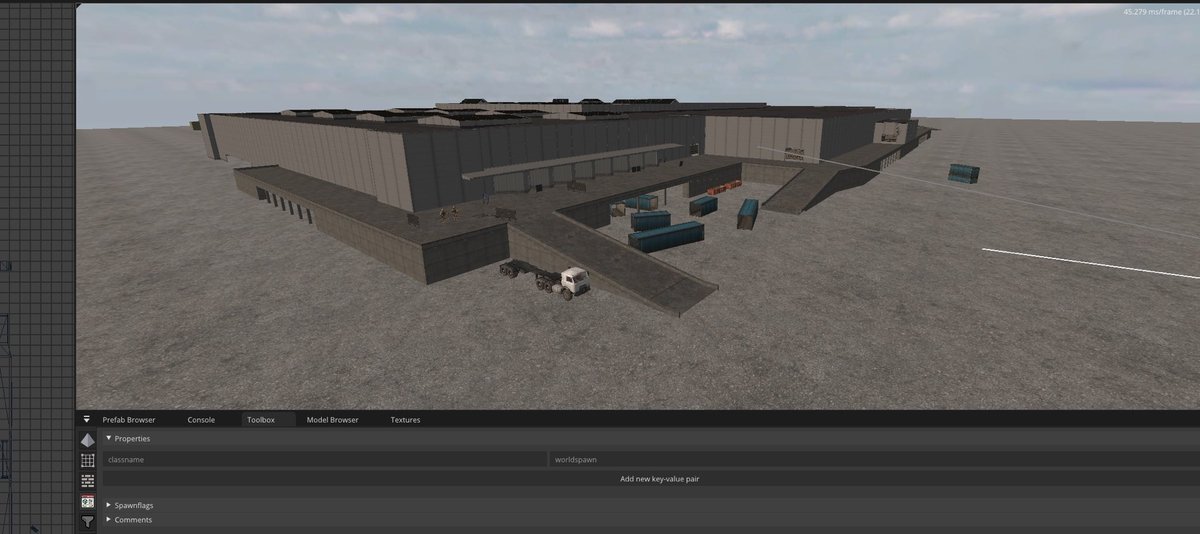Click the classname key field

click(x=325, y=460)
